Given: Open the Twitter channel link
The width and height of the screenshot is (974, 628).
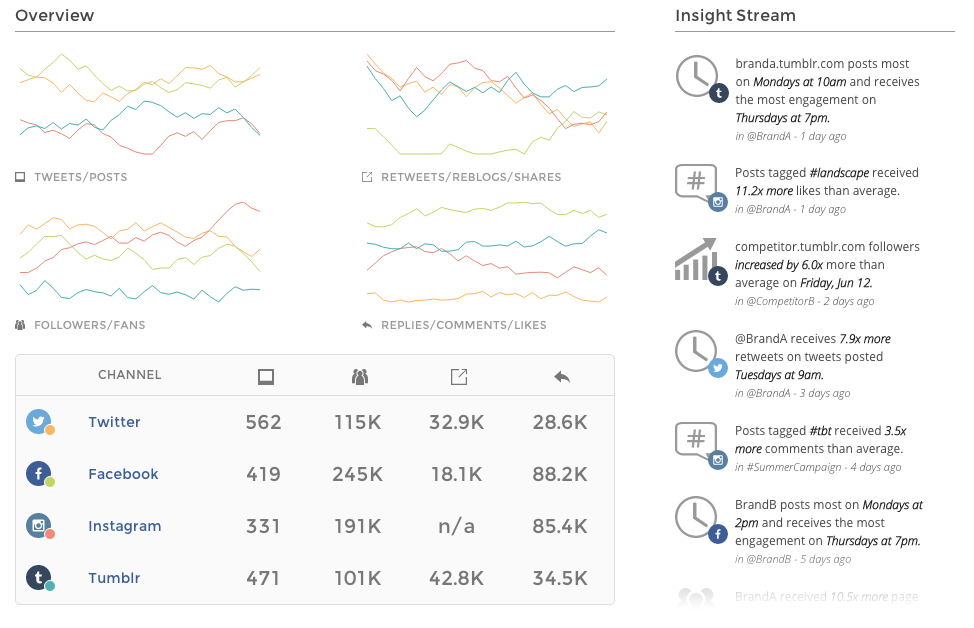Looking at the screenshot, I should pyautogui.click(x=114, y=422).
